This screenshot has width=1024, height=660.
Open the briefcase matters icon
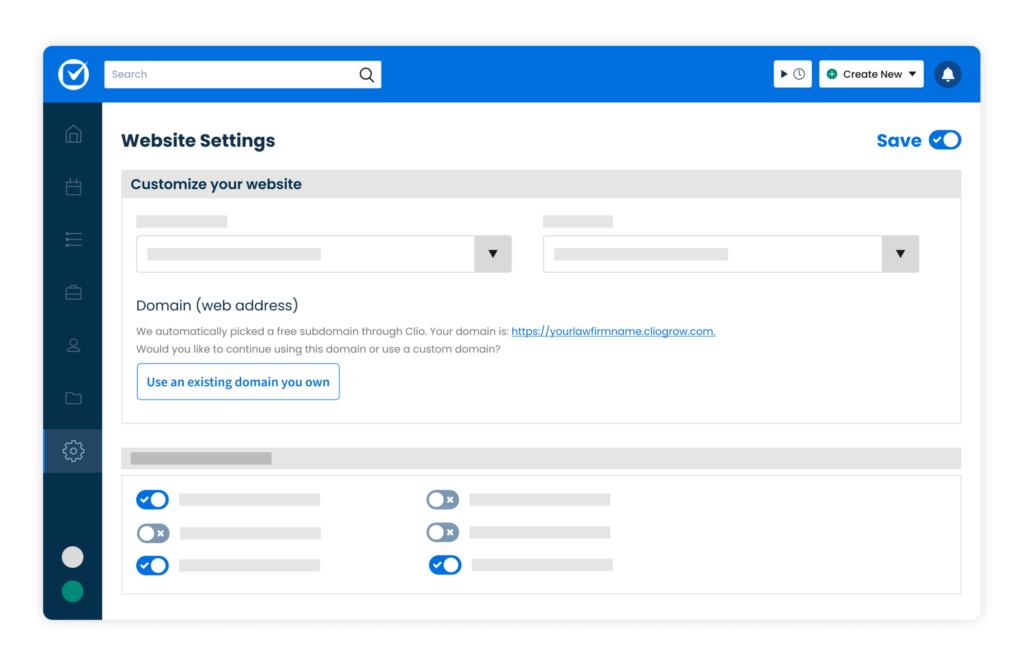click(73, 292)
